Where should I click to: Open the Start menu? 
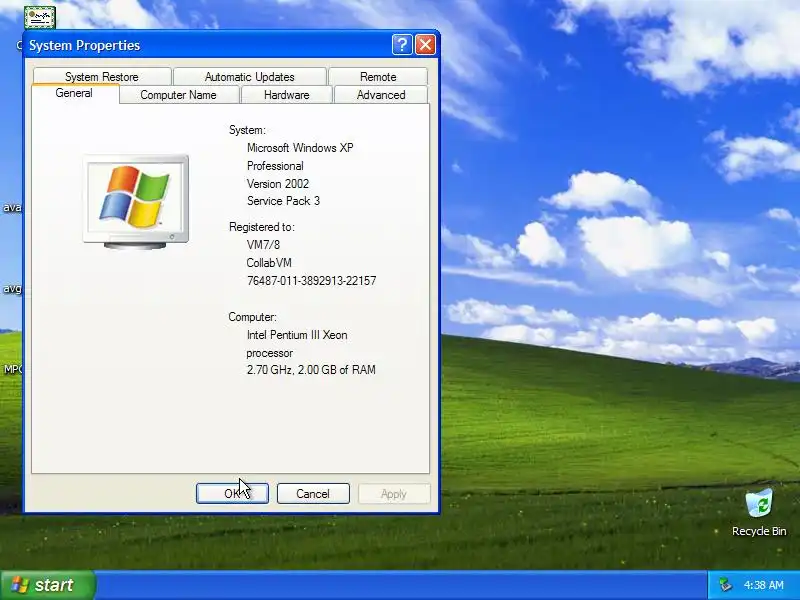48,585
